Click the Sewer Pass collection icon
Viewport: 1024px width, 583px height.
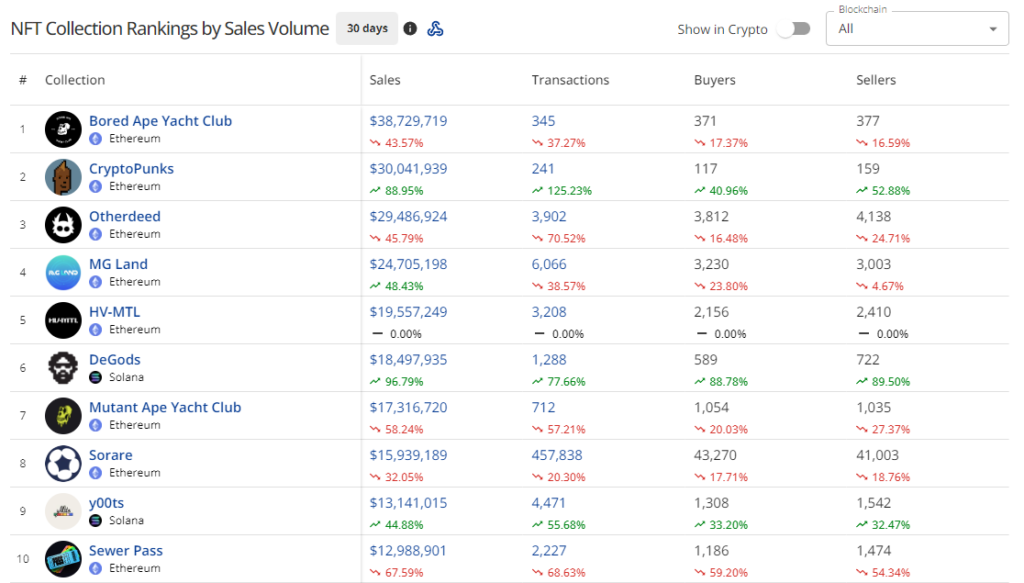63,559
